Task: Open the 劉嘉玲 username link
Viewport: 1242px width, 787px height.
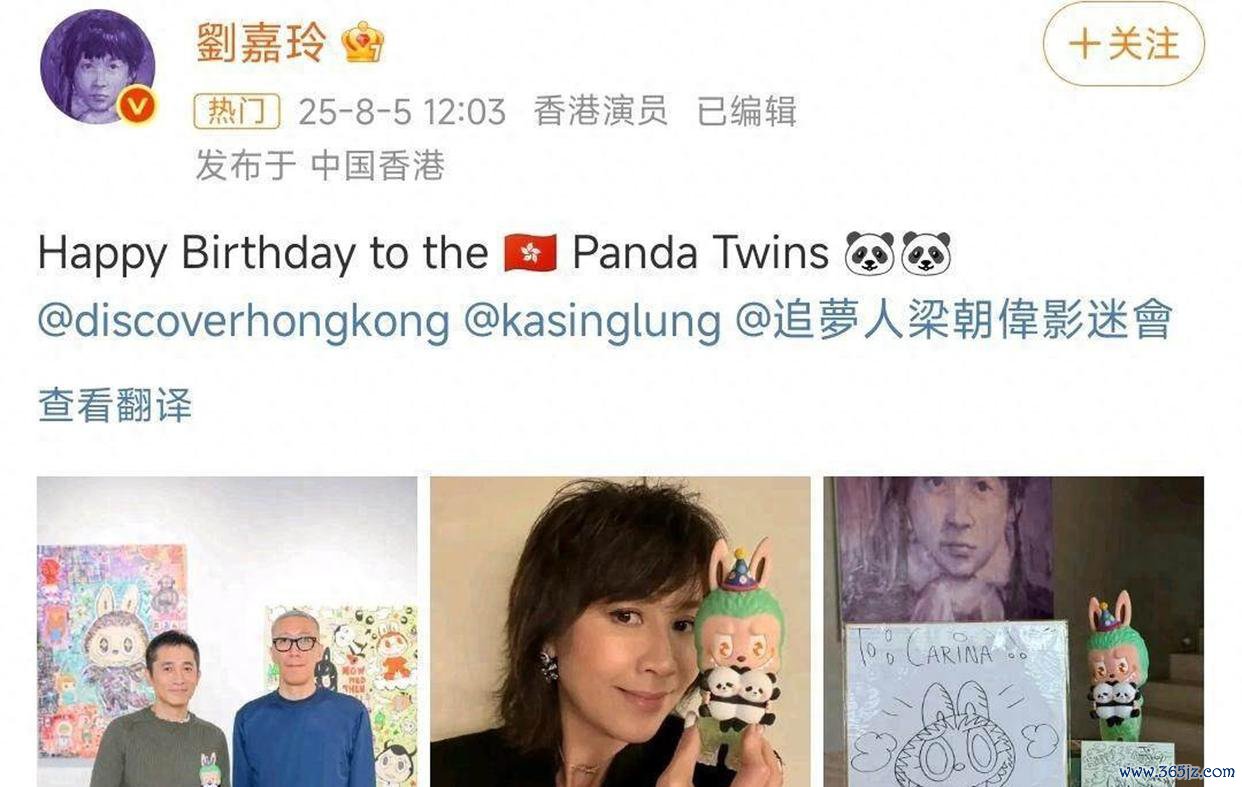Action: [x=260, y=43]
